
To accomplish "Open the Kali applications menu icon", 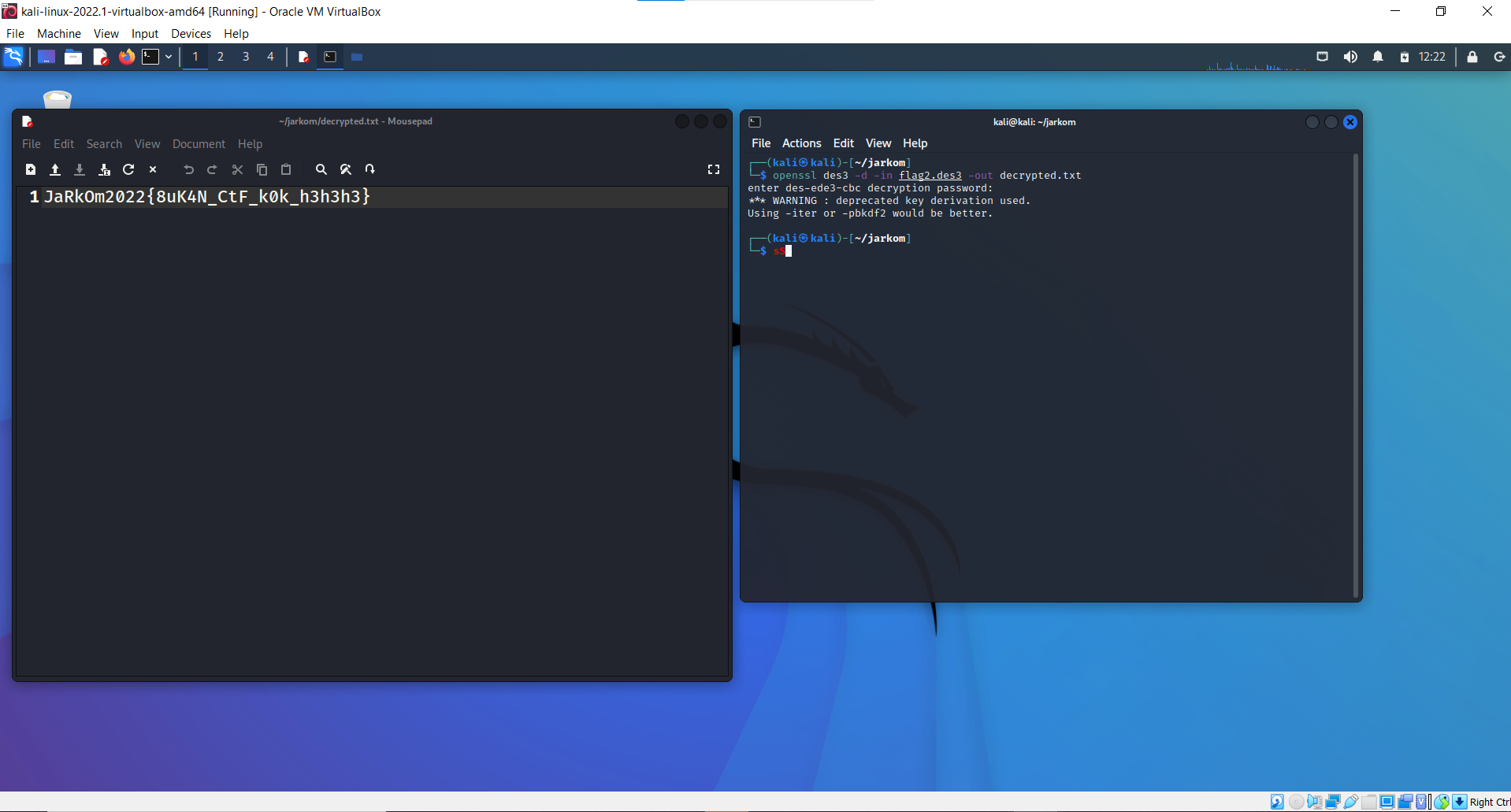I will [13, 57].
